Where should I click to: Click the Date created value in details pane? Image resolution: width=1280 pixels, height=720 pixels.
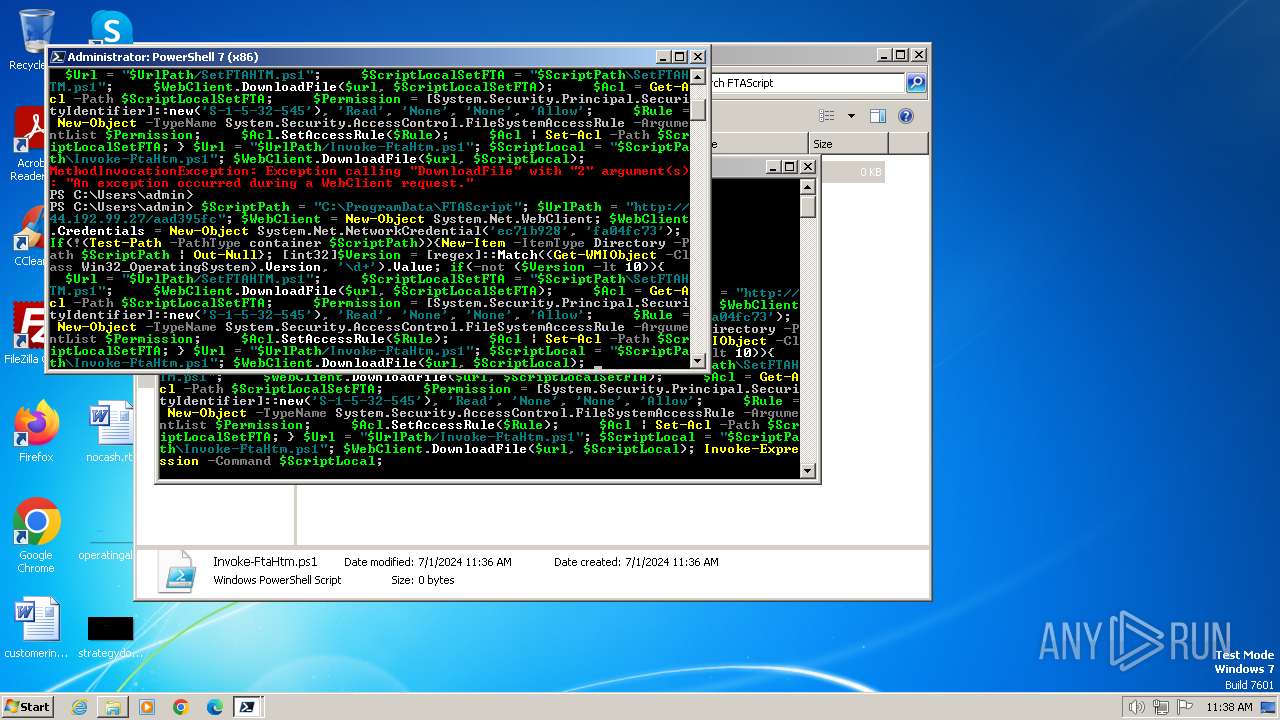point(672,562)
